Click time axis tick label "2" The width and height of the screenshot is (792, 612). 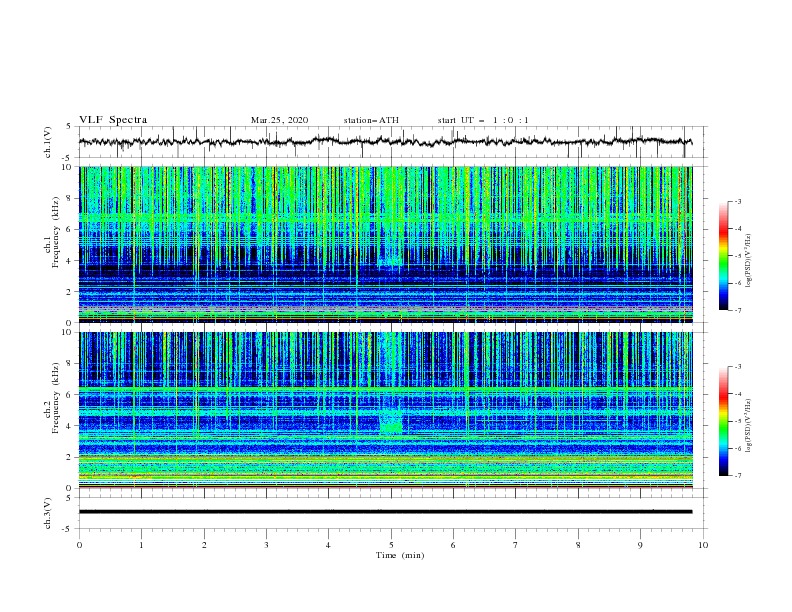(x=204, y=545)
